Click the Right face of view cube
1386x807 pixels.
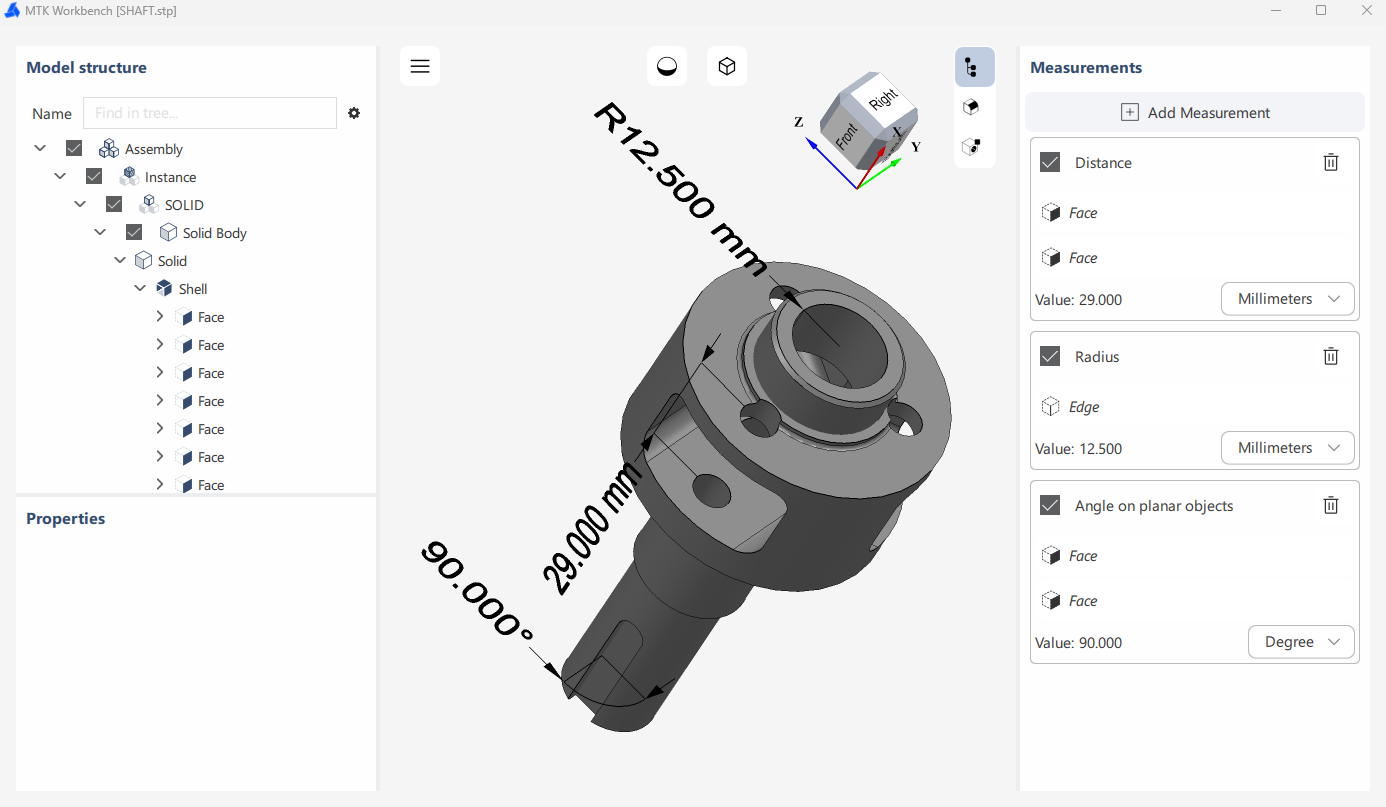point(882,100)
